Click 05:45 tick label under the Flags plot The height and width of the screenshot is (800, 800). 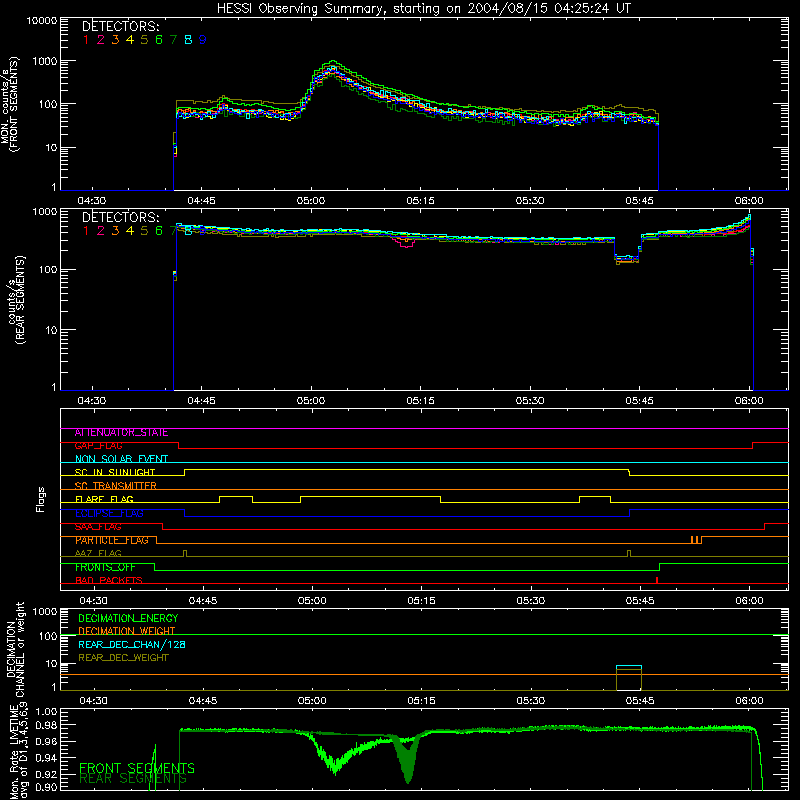point(640,601)
